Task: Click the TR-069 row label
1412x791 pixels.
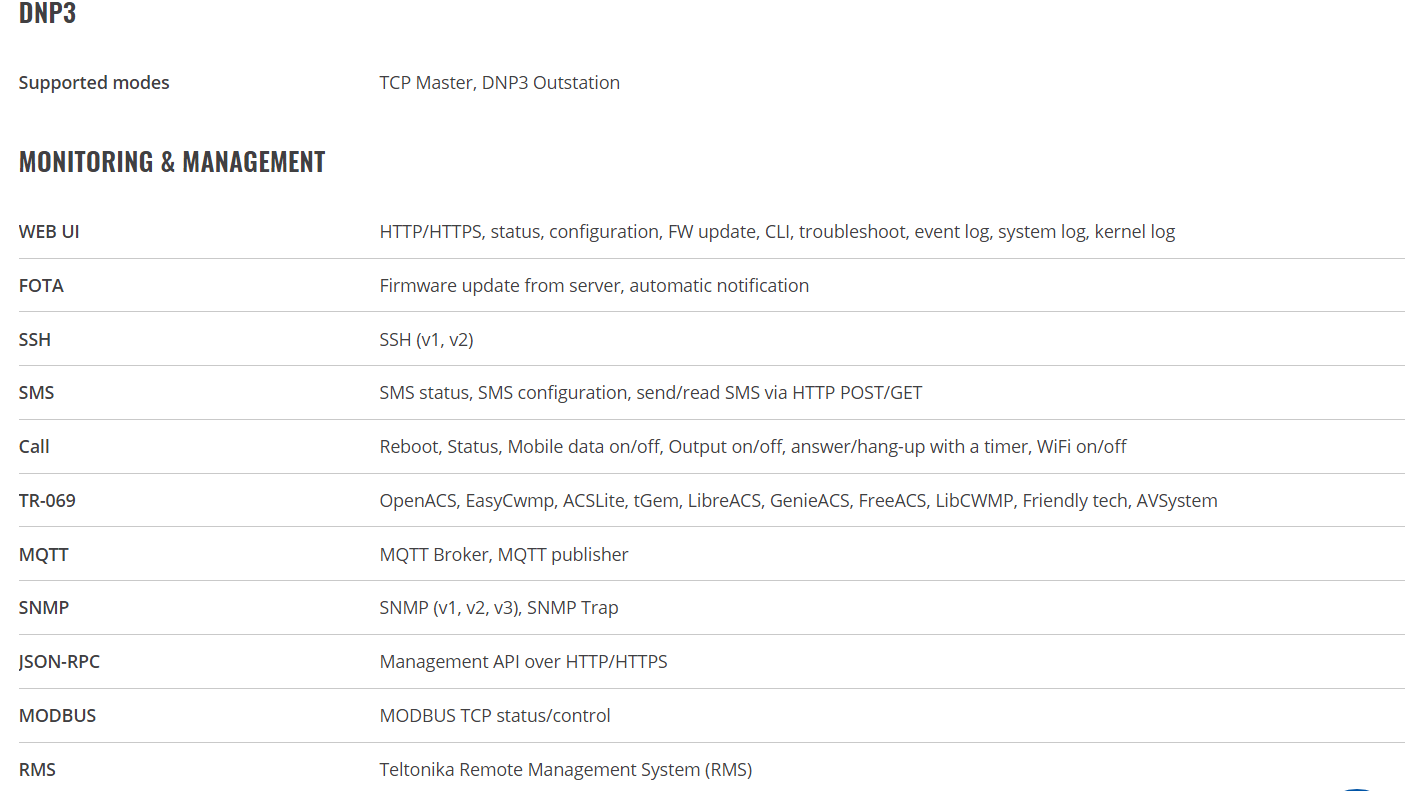Action: [x=47, y=501]
